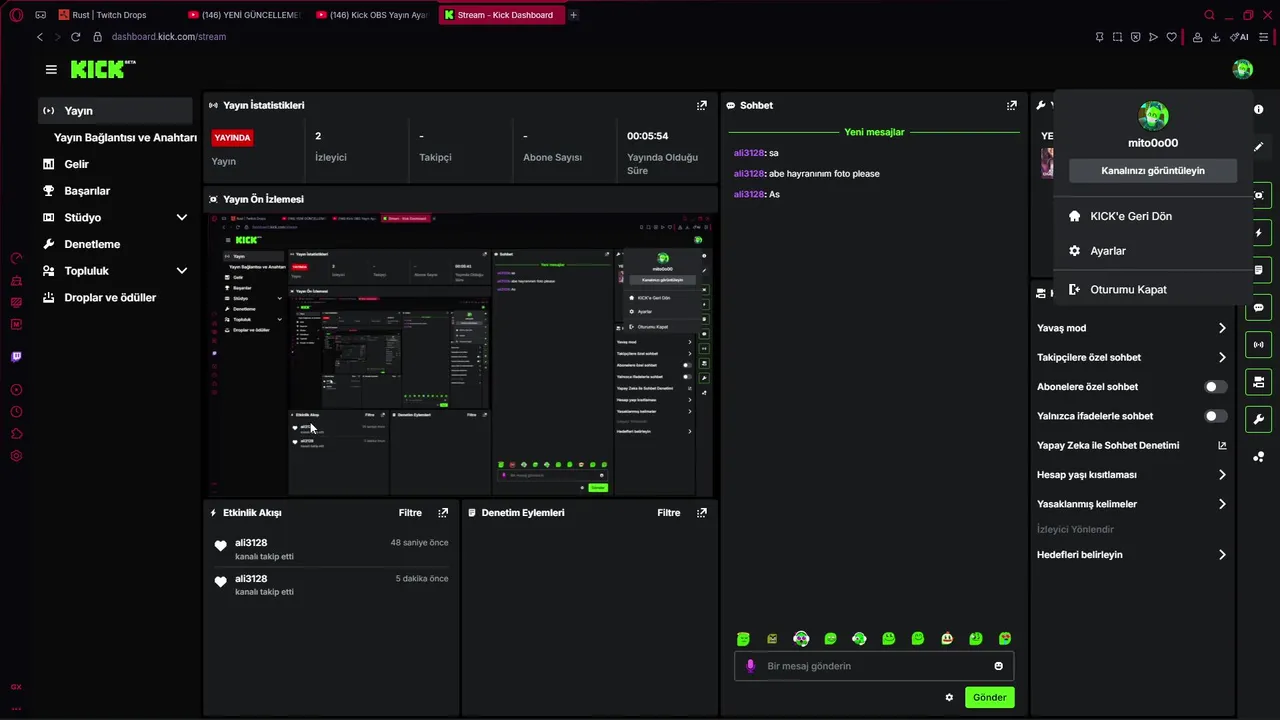Click ali3128 in the first chat message

click(749, 153)
